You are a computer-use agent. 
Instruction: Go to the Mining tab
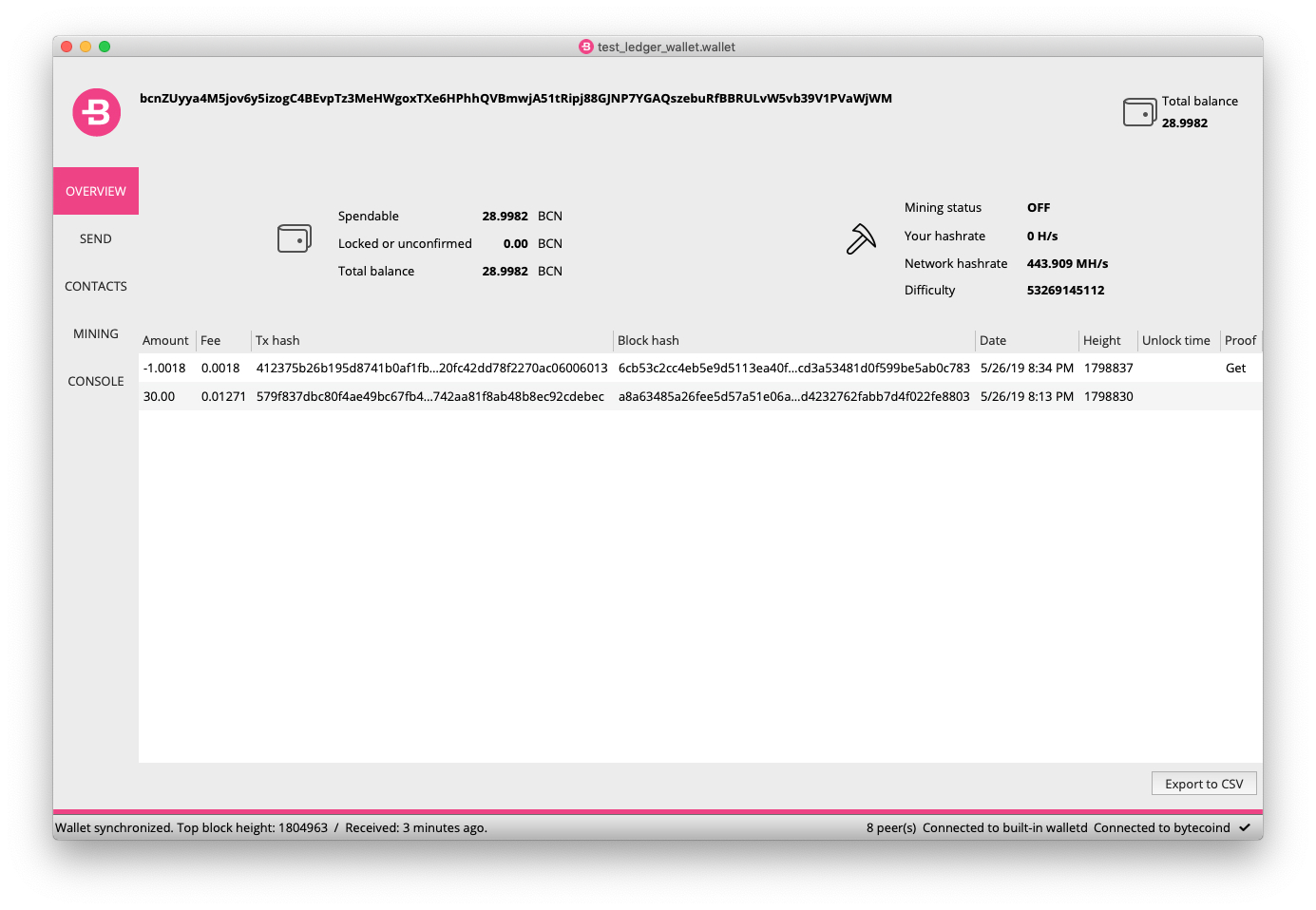tap(96, 333)
